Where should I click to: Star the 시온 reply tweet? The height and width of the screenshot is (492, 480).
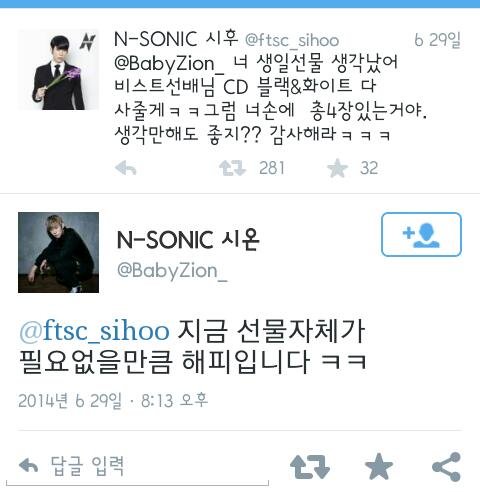(x=379, y=466)
